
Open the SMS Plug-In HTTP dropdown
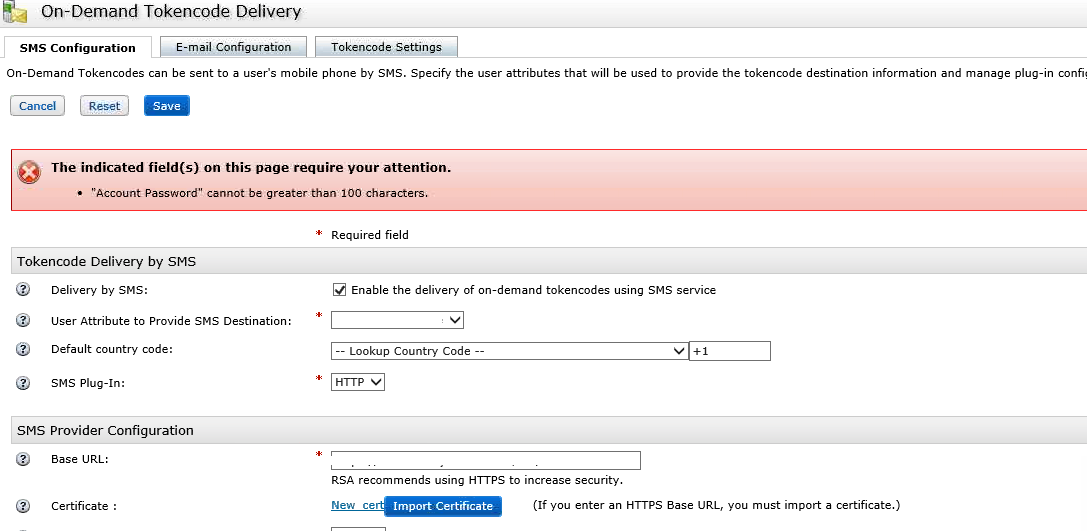point(358,382)
